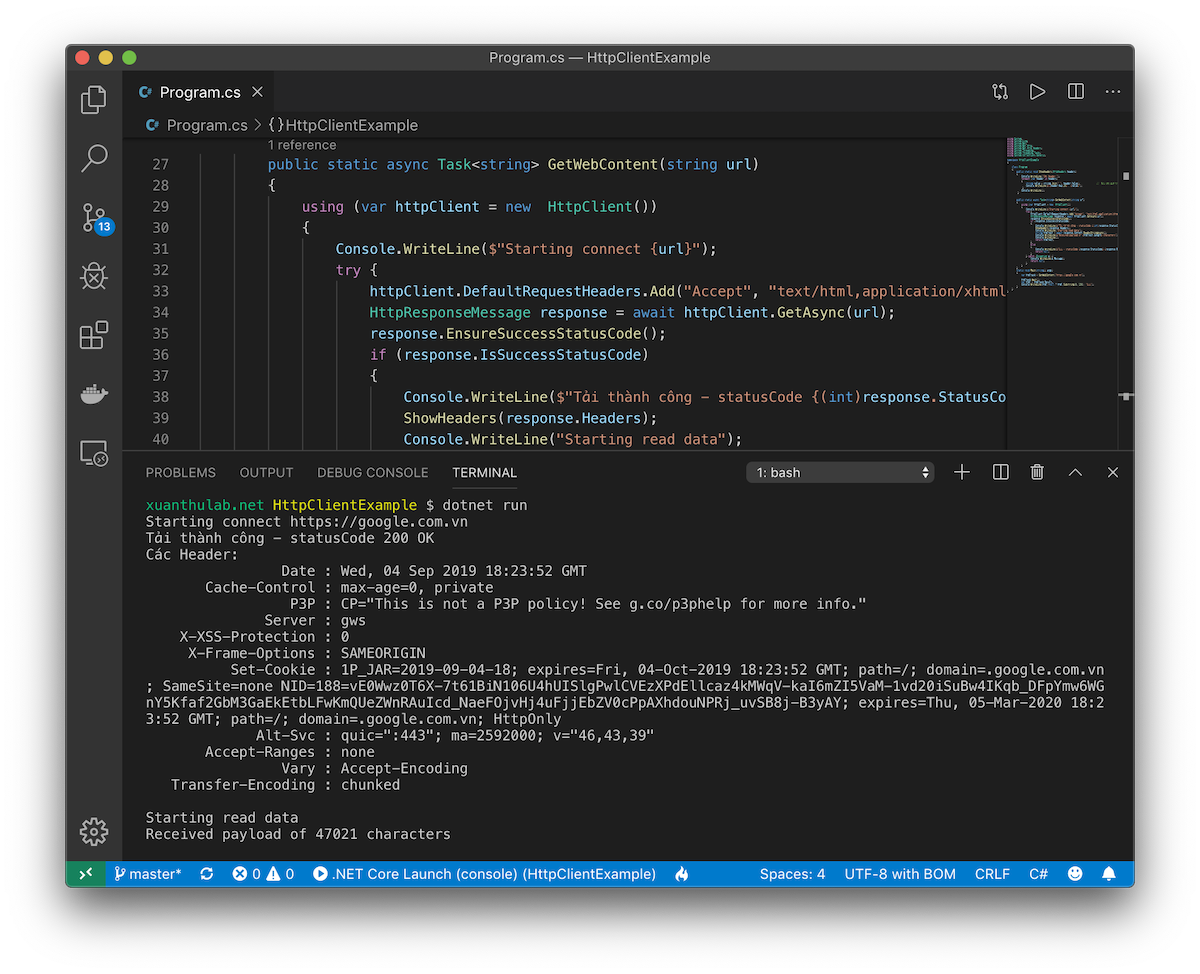Click the master* branch in status bar

pyautogui.click(x=148, y=873)
